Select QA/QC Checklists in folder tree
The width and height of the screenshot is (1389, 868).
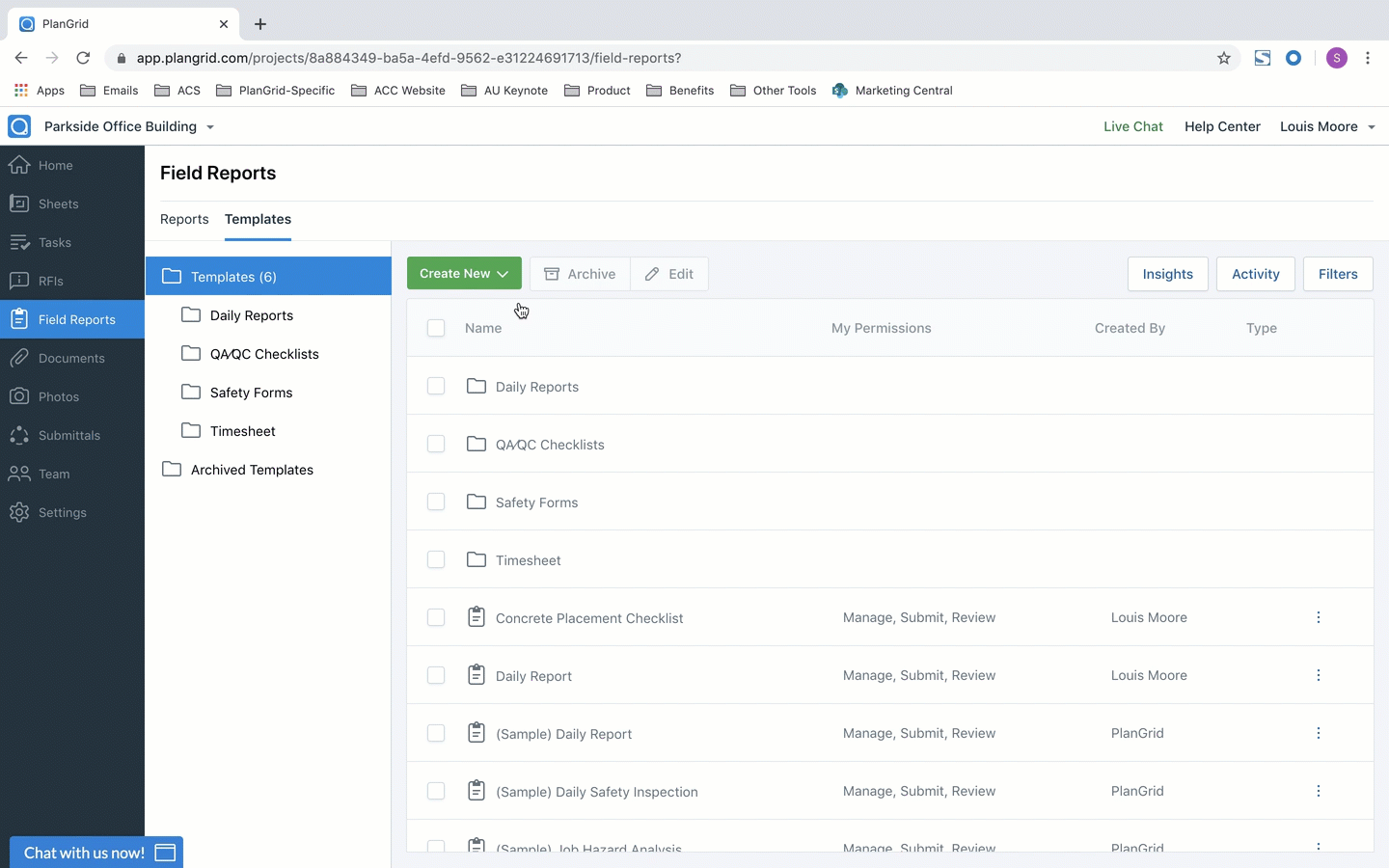pyautogui.click(x=263, y=354)
